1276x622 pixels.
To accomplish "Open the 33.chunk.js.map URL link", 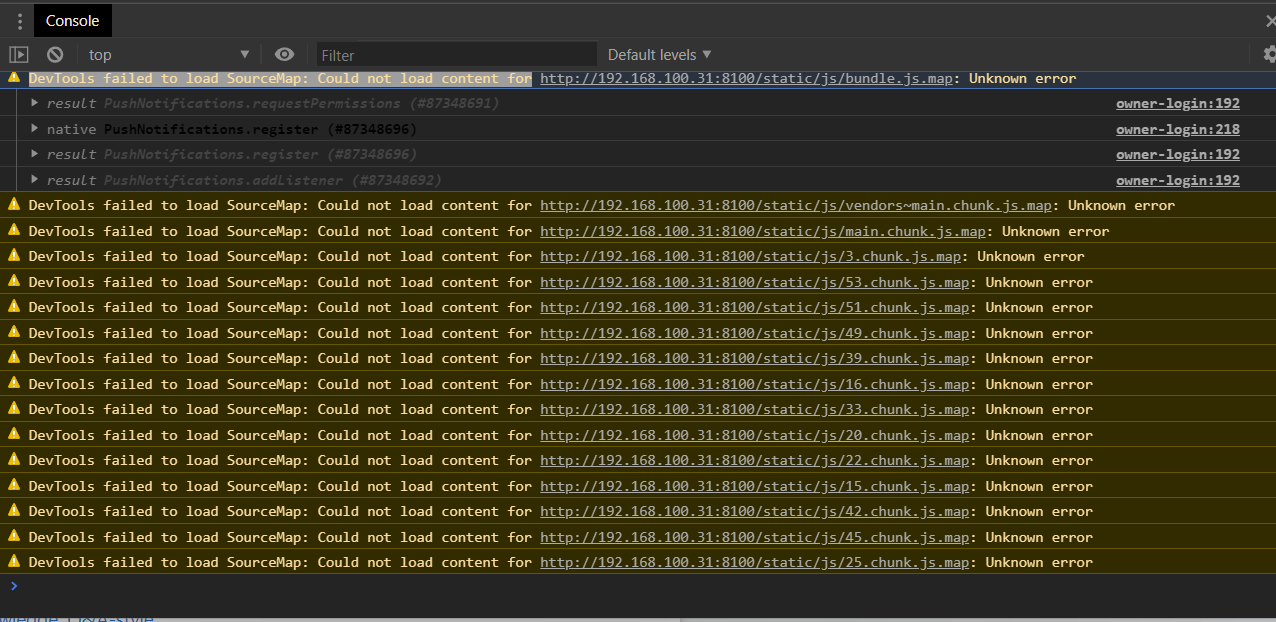I will (x=755, y=409).
